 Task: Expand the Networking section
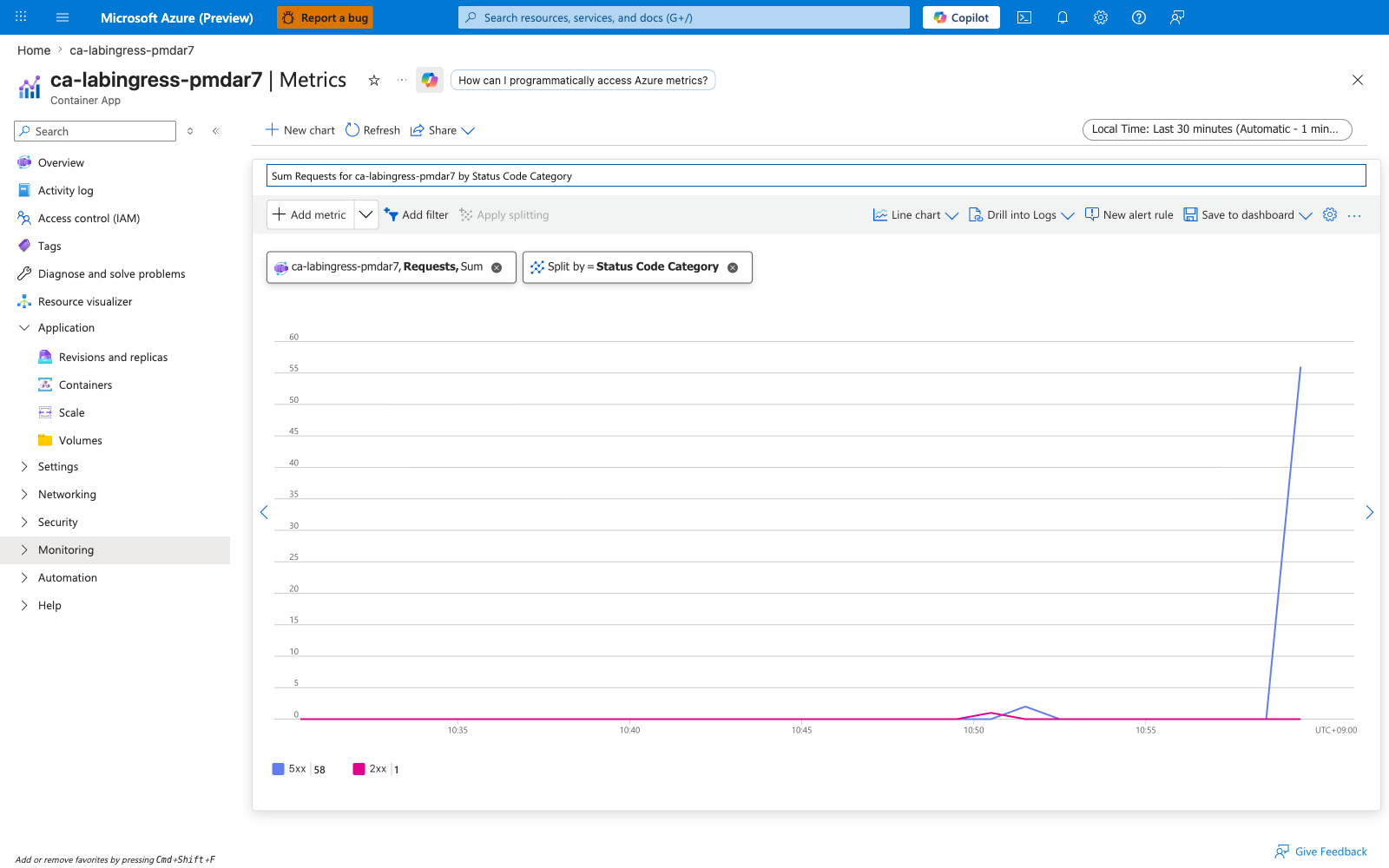point(24,494)
